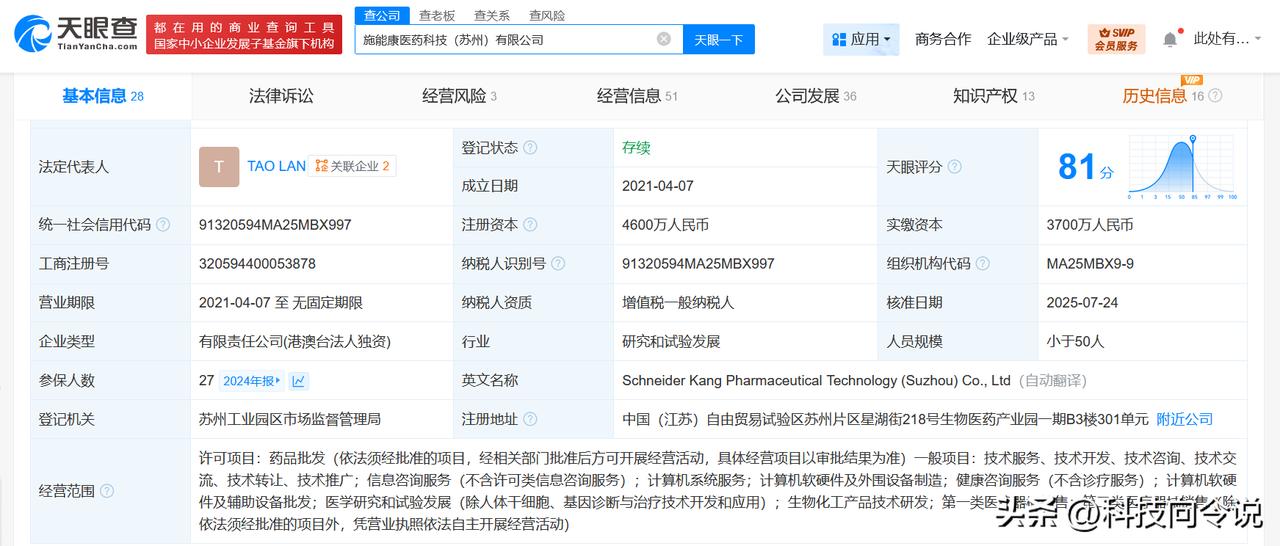This screenshot has height=546, width=1280.
Task: Open the 商务合作 link
Action: 943,39
